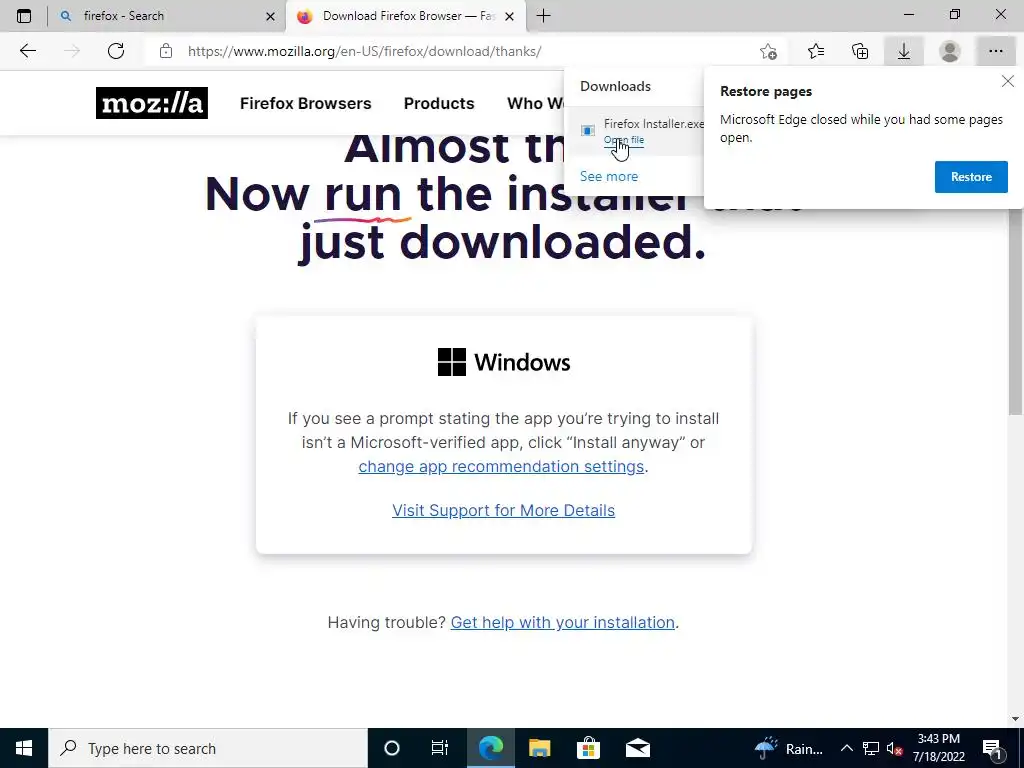Open Microsoft Store from the taskbar
Viewport: 1024px width, 768px height.
(588, 748)
